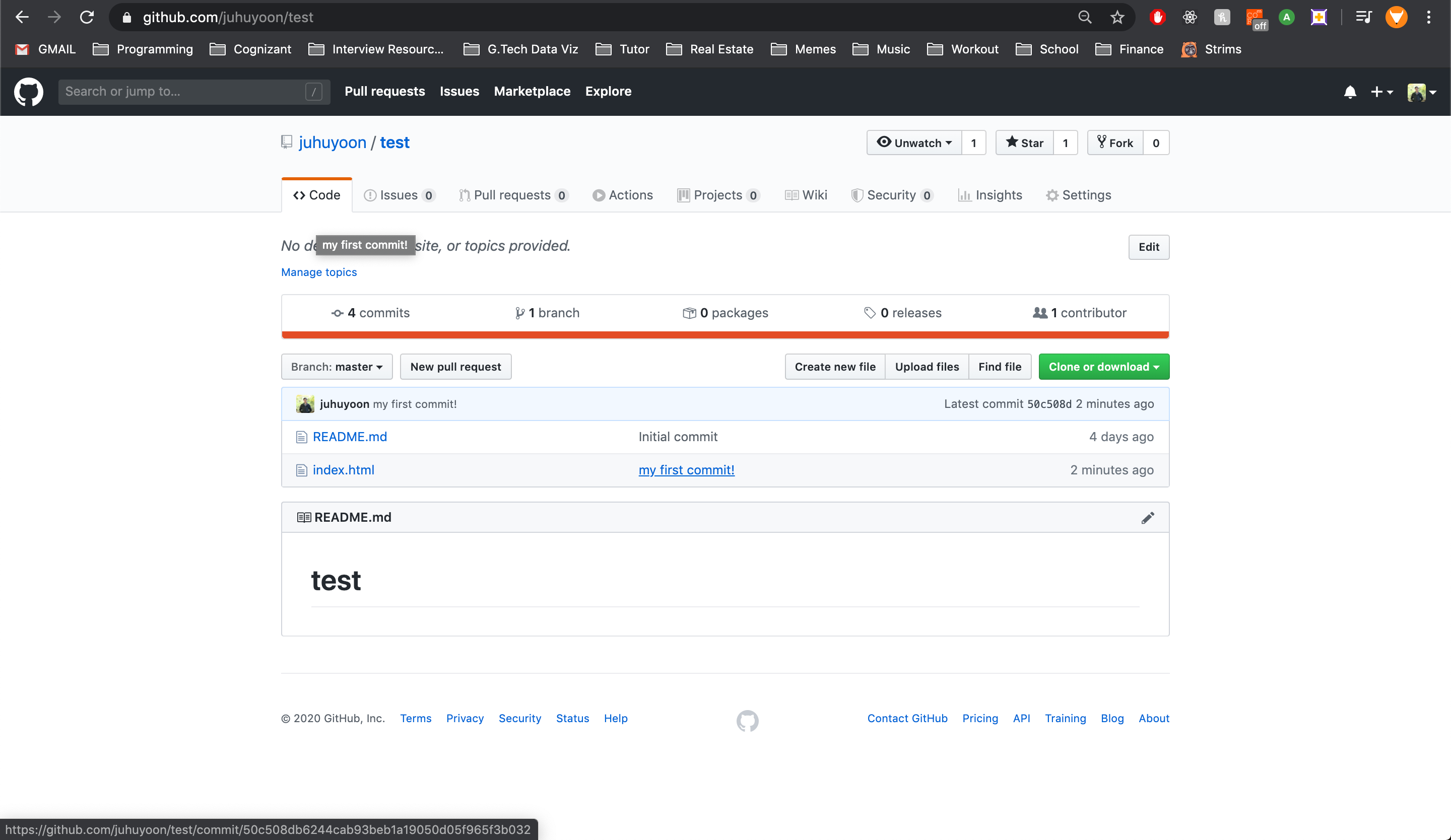Expand the Clone or download dropdown
Image resolution: width=1451 pixels, height=840 pixels.
point(1103,367)
